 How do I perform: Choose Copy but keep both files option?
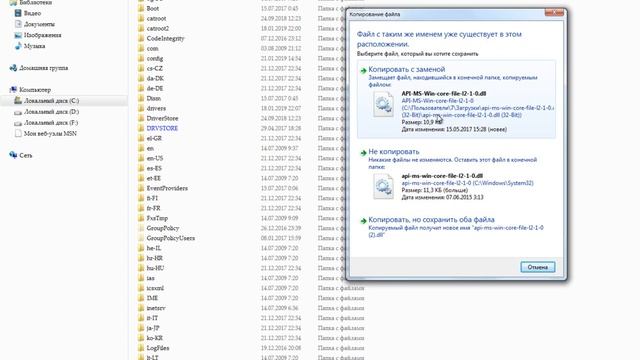coord(456,227)
